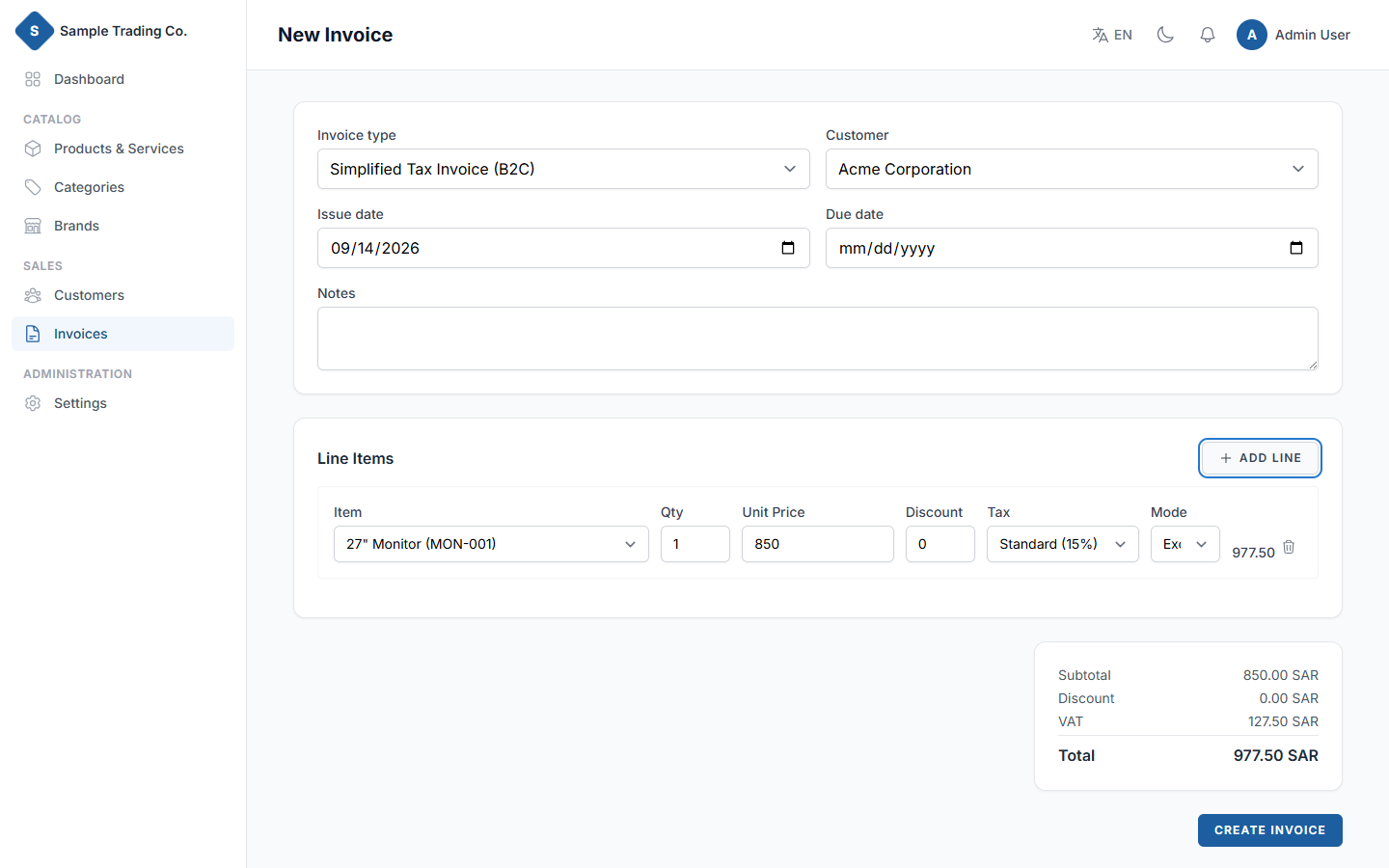Click the Admin User name

(1313, 35)
